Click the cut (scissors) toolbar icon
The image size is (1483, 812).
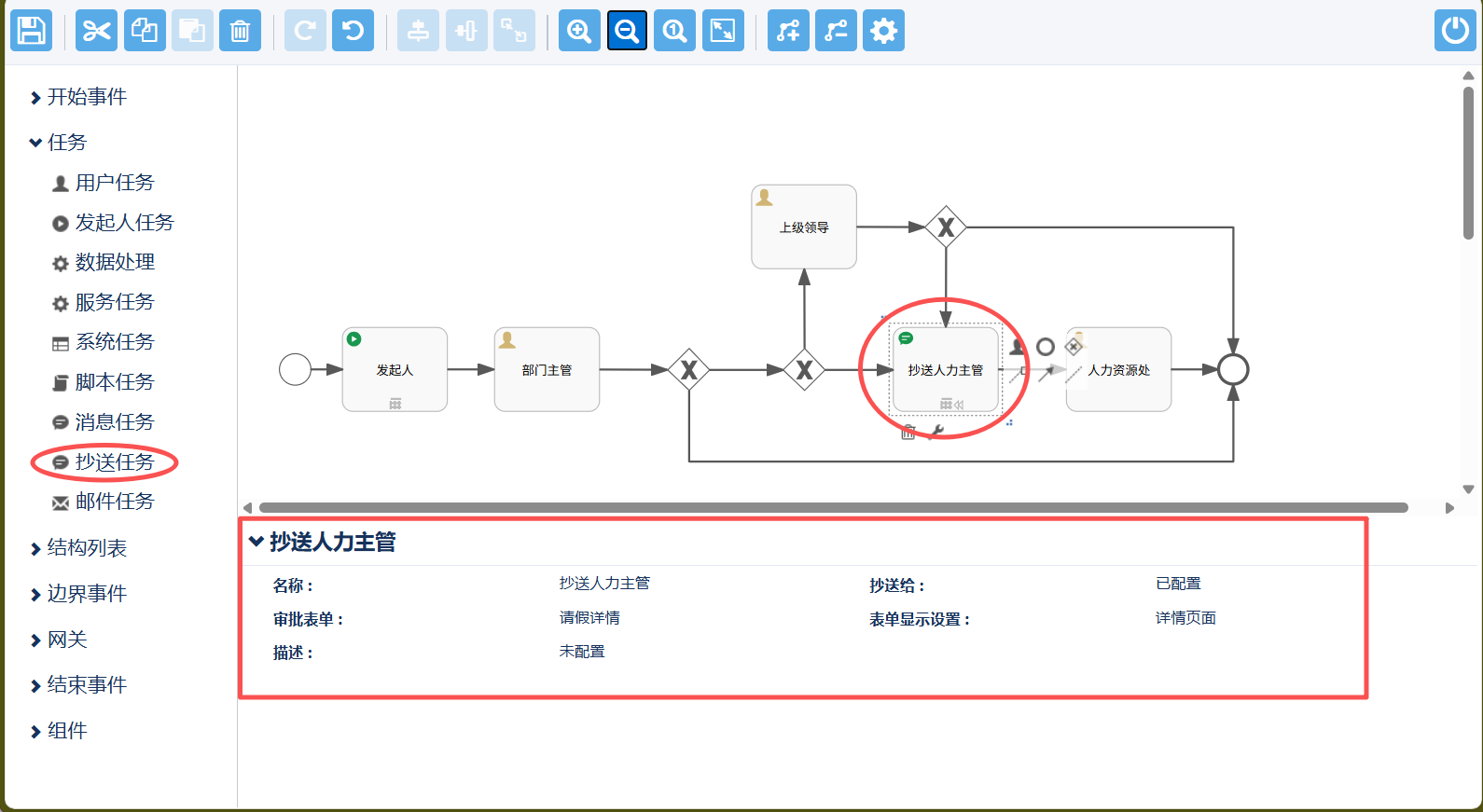96,31
